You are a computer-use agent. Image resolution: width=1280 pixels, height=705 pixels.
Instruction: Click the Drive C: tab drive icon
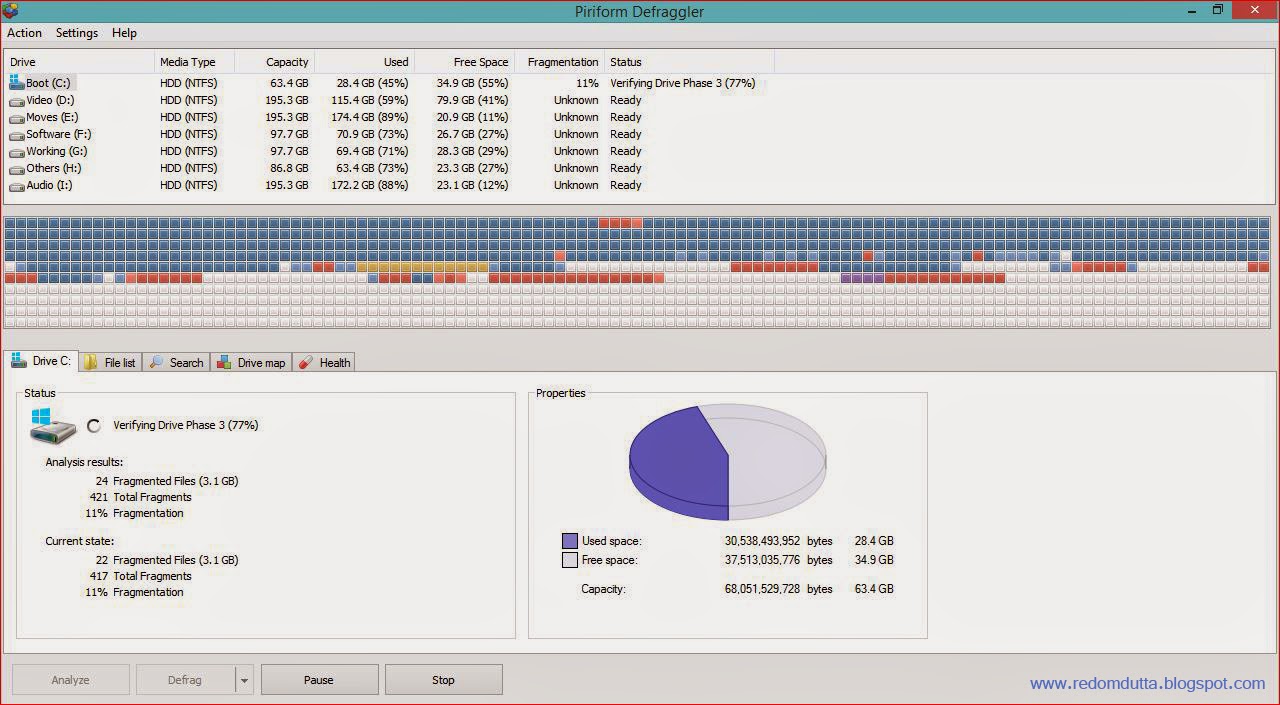click(x=18, y=361)
